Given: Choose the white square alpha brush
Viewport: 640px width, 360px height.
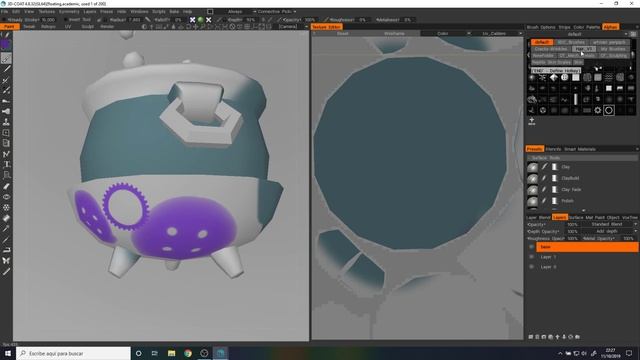Looking at the screenshot, I should tap(576, 77).
